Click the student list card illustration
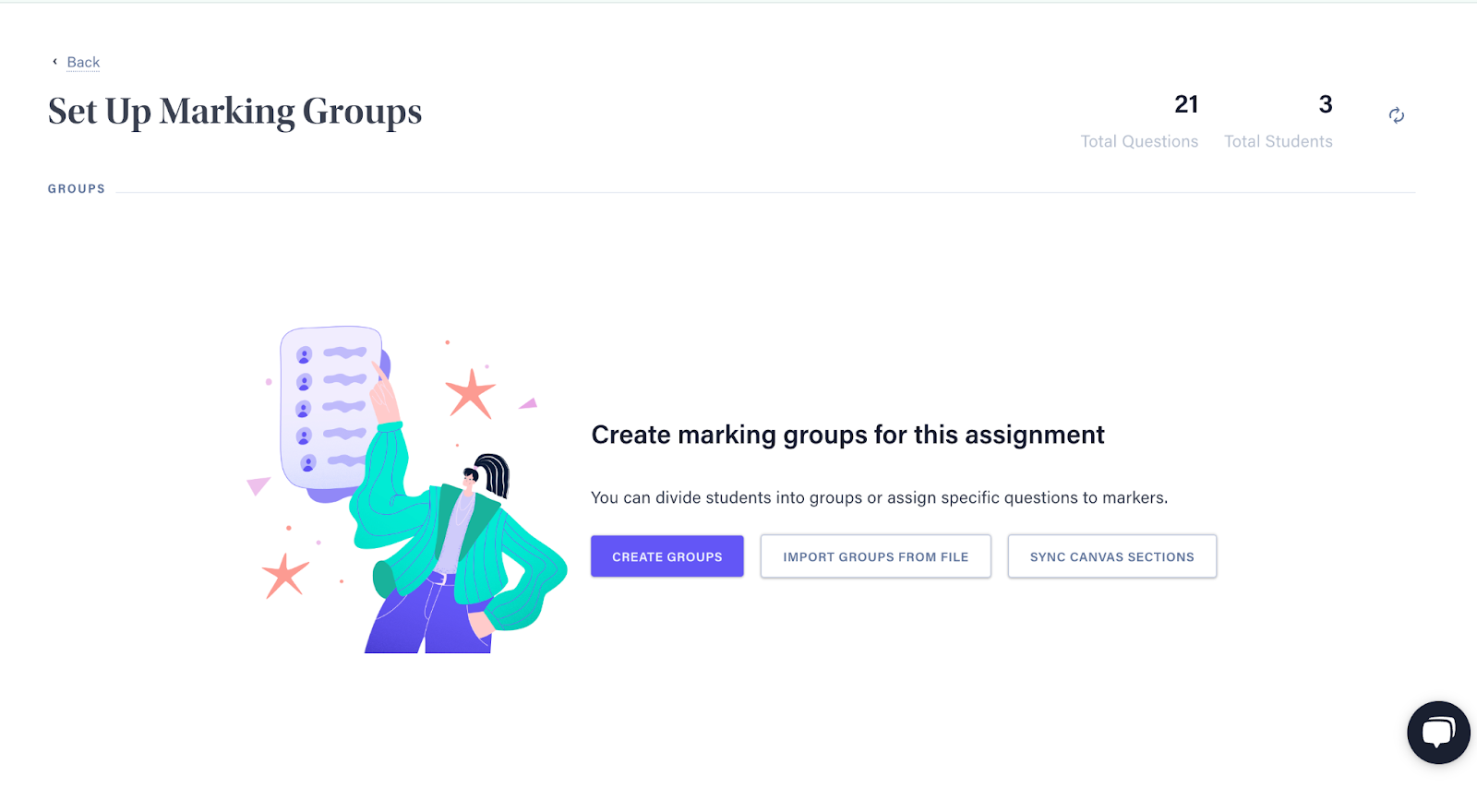The width and height of the screenshot is (1477, 812). coord(332,411)
